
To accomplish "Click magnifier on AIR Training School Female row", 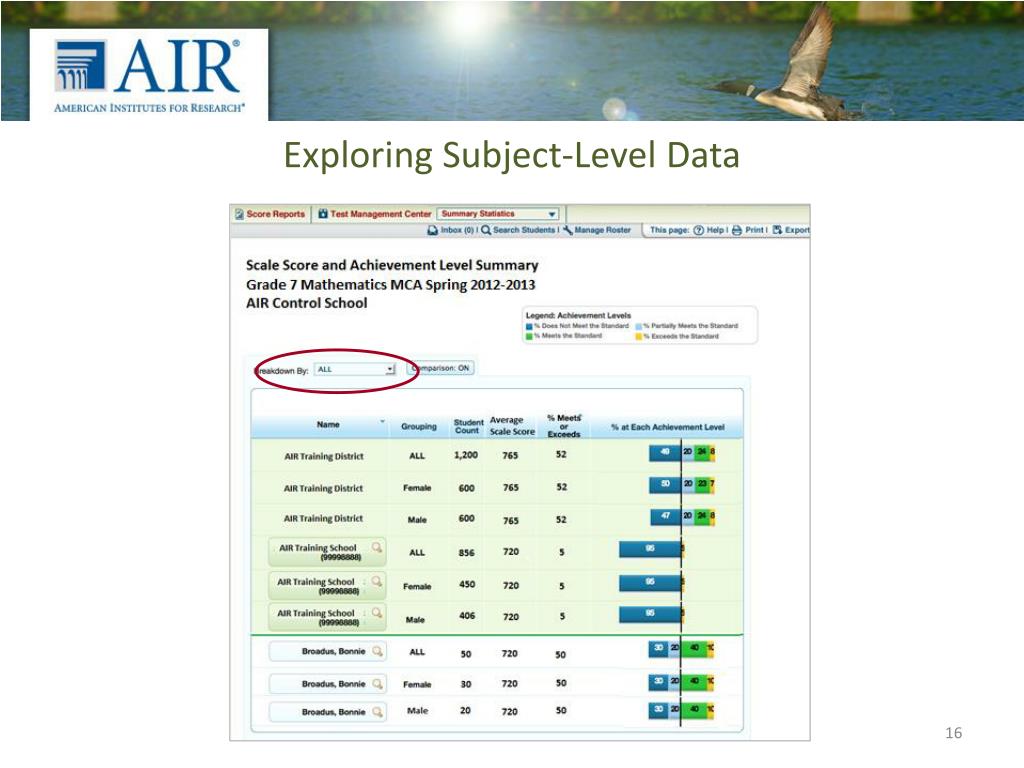I will point(377,581).
